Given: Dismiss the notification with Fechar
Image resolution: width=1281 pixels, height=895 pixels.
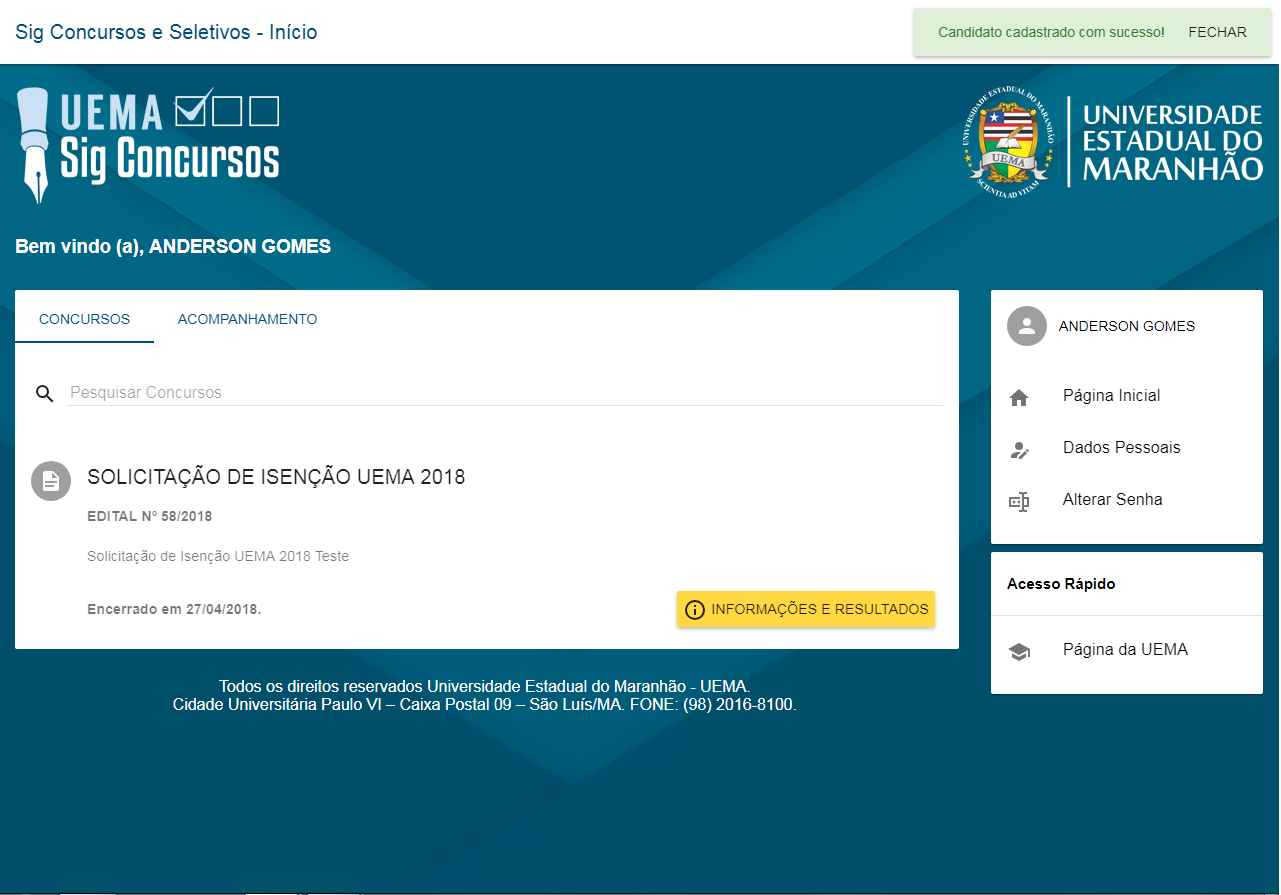Looking at the screenshot, I should pos(1217,32).
